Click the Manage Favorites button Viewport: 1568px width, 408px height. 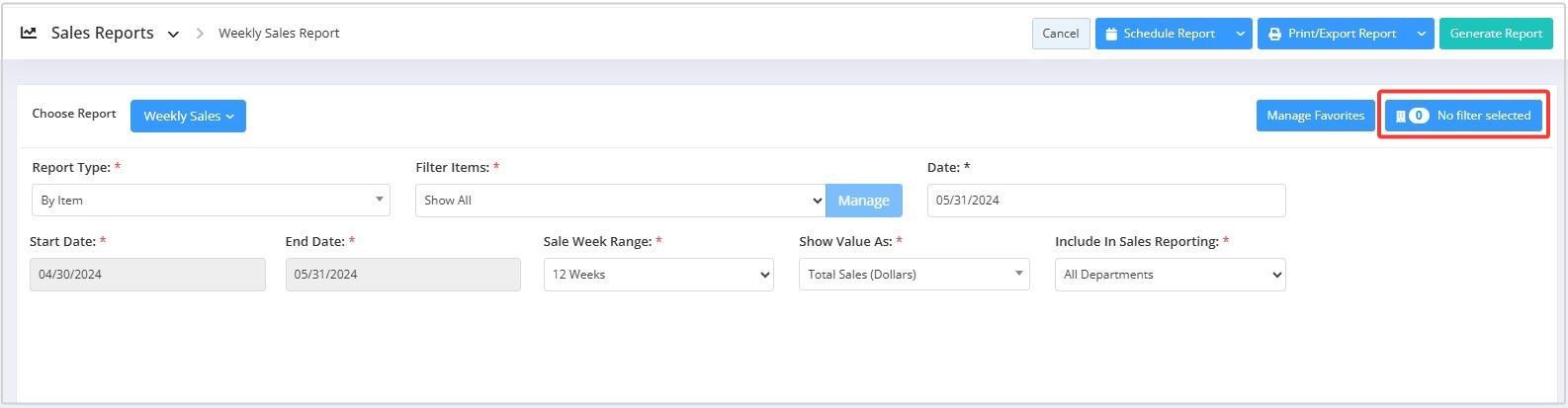(1315, 116)
